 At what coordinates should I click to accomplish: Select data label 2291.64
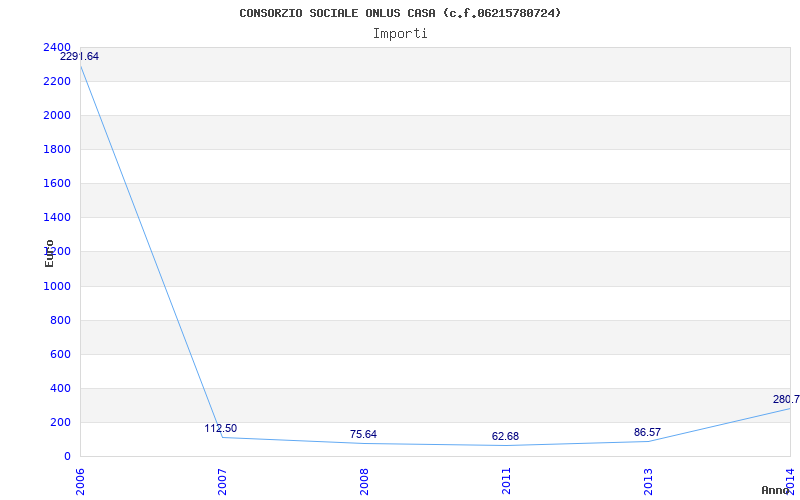tap(79, 57)
